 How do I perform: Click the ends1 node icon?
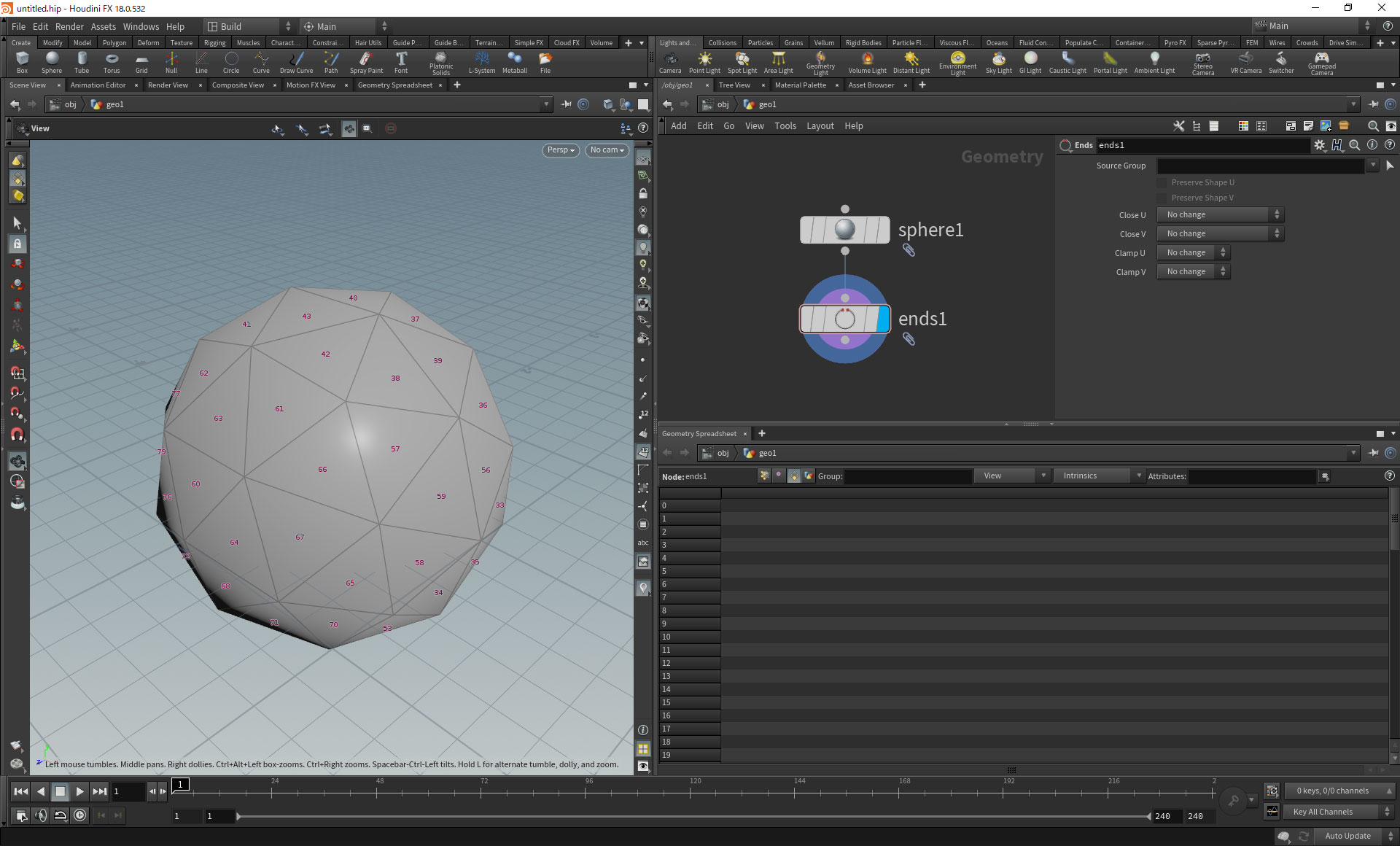844,319
